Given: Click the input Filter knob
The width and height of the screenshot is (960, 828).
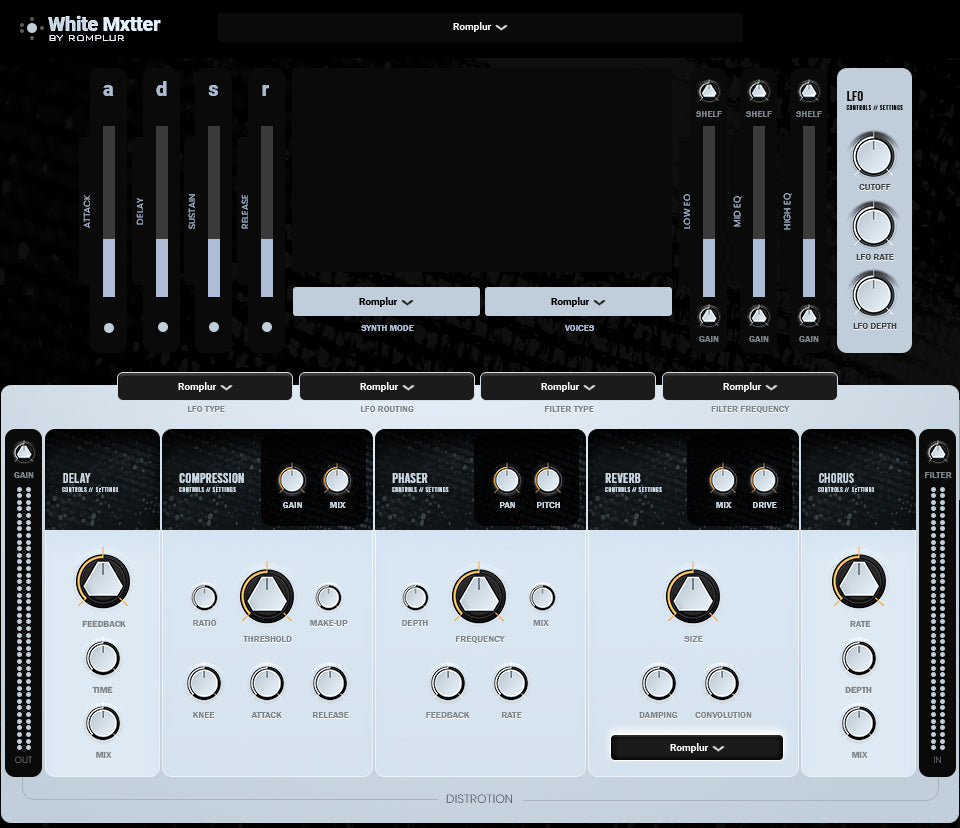Looking at the screenshot, I should [x=937, y=453].
